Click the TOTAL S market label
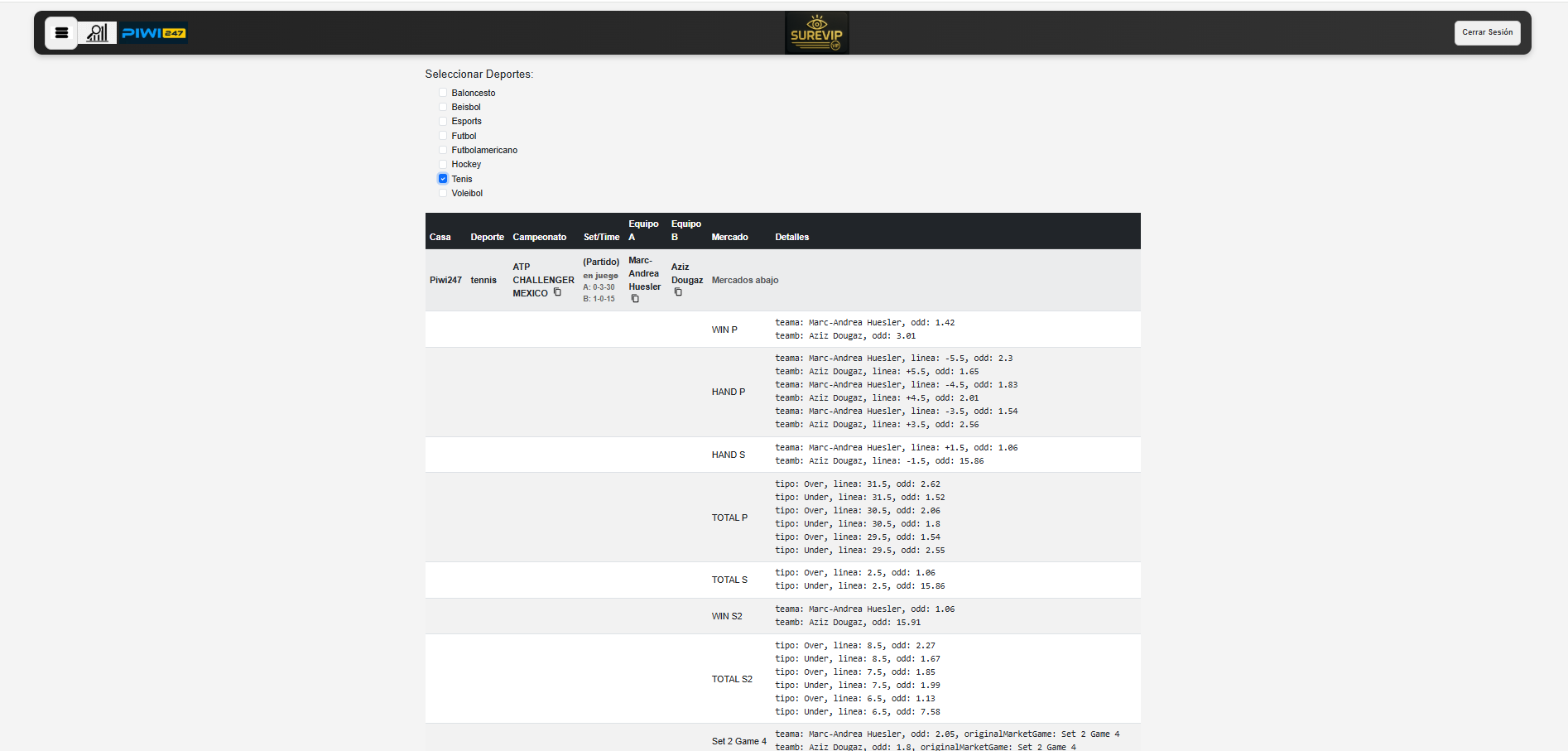This screenshot has width=1568, height=751. [729, 579]
